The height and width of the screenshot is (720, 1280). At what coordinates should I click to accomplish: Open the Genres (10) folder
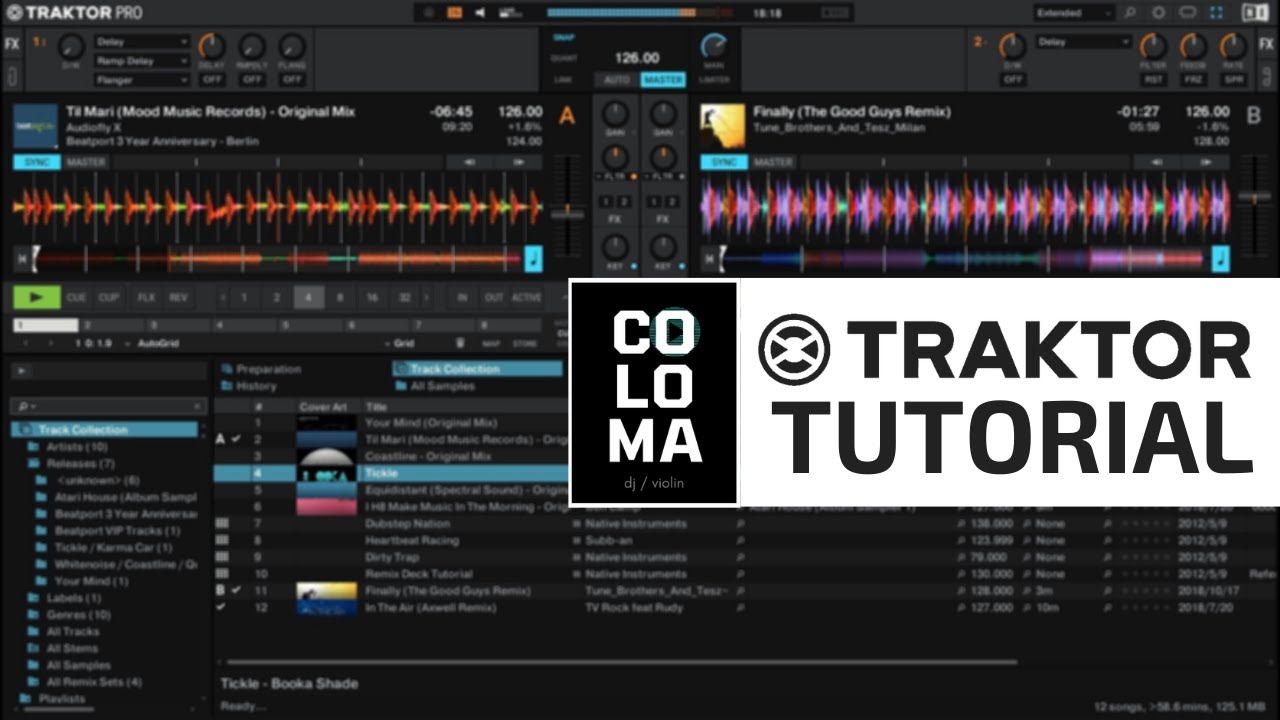(78, 615)
